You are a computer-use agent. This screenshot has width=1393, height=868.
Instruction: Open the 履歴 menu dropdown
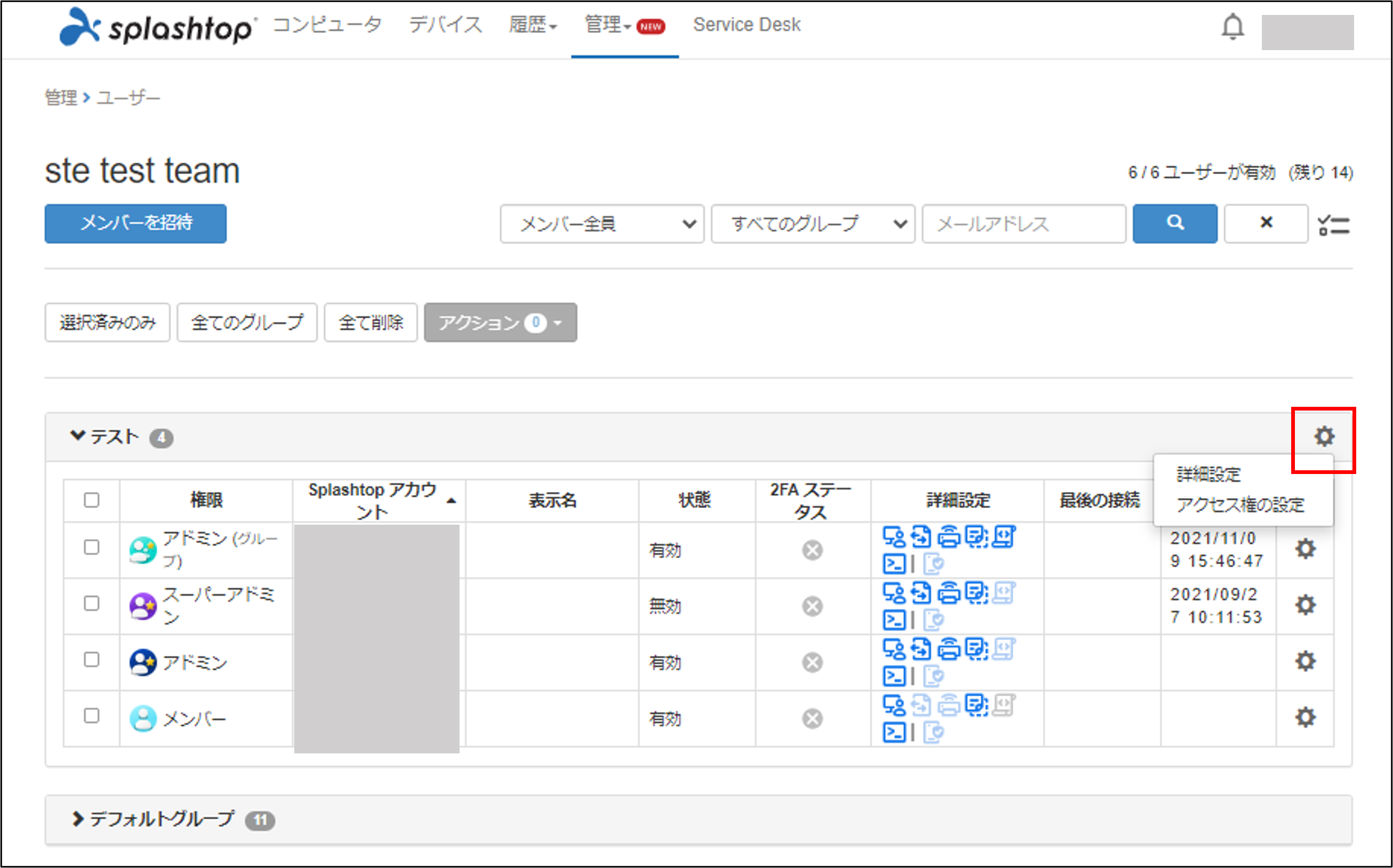click(x=533, y=25)
